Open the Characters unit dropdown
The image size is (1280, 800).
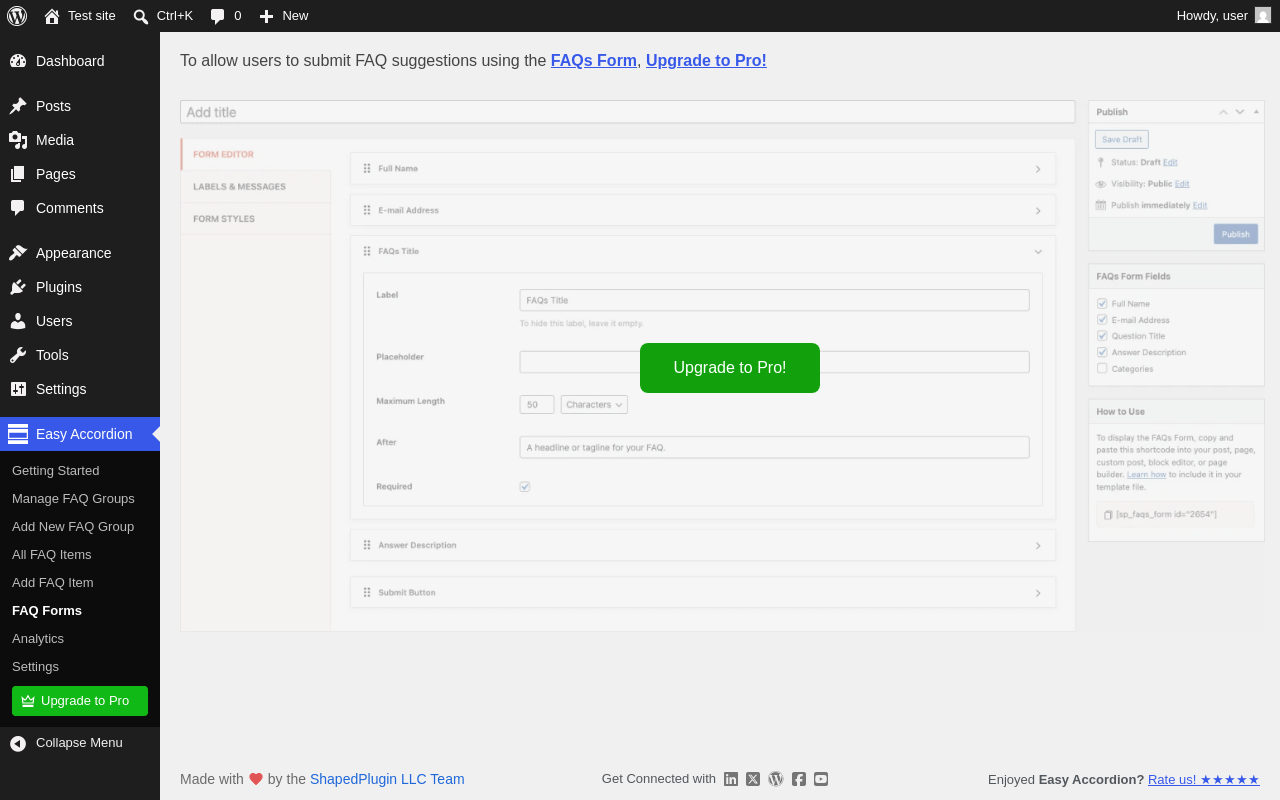[594, 405]
